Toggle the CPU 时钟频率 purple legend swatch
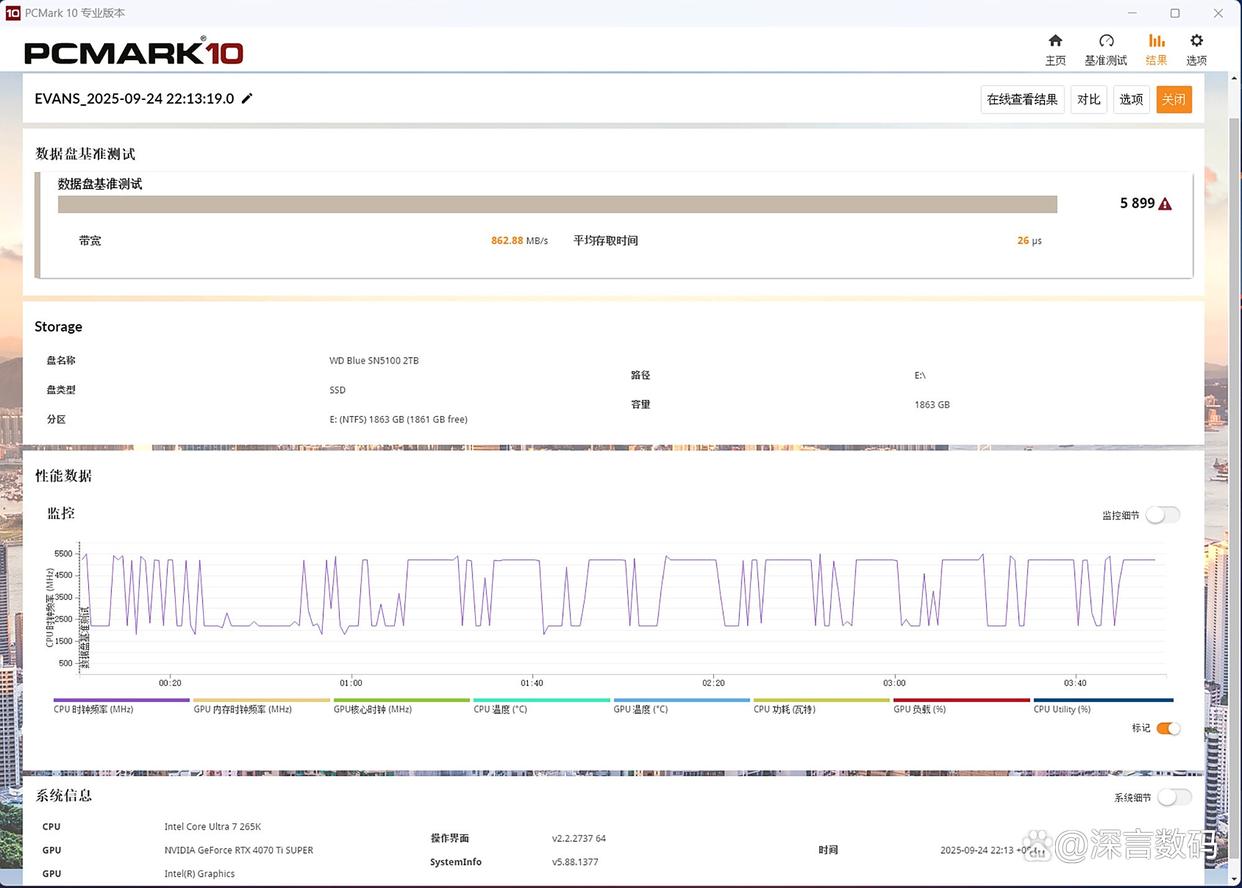 [x=121, y=701]
